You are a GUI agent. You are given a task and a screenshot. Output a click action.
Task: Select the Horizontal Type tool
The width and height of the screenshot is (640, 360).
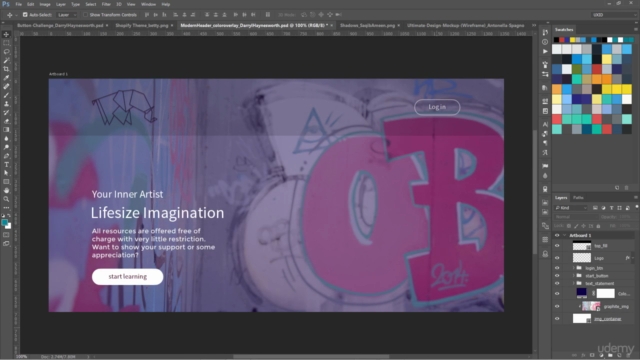click(x=6, y=164)
